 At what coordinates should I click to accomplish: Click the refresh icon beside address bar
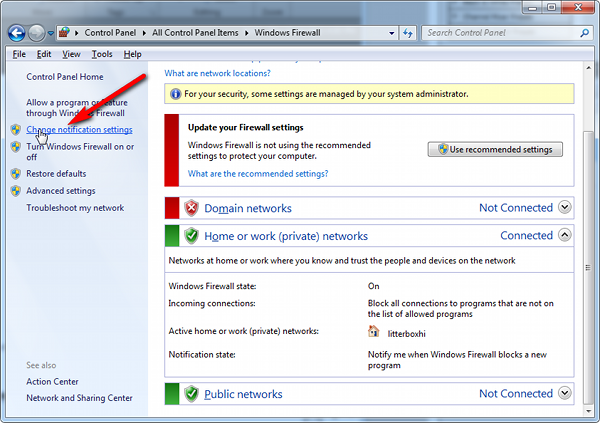(408, 33)
